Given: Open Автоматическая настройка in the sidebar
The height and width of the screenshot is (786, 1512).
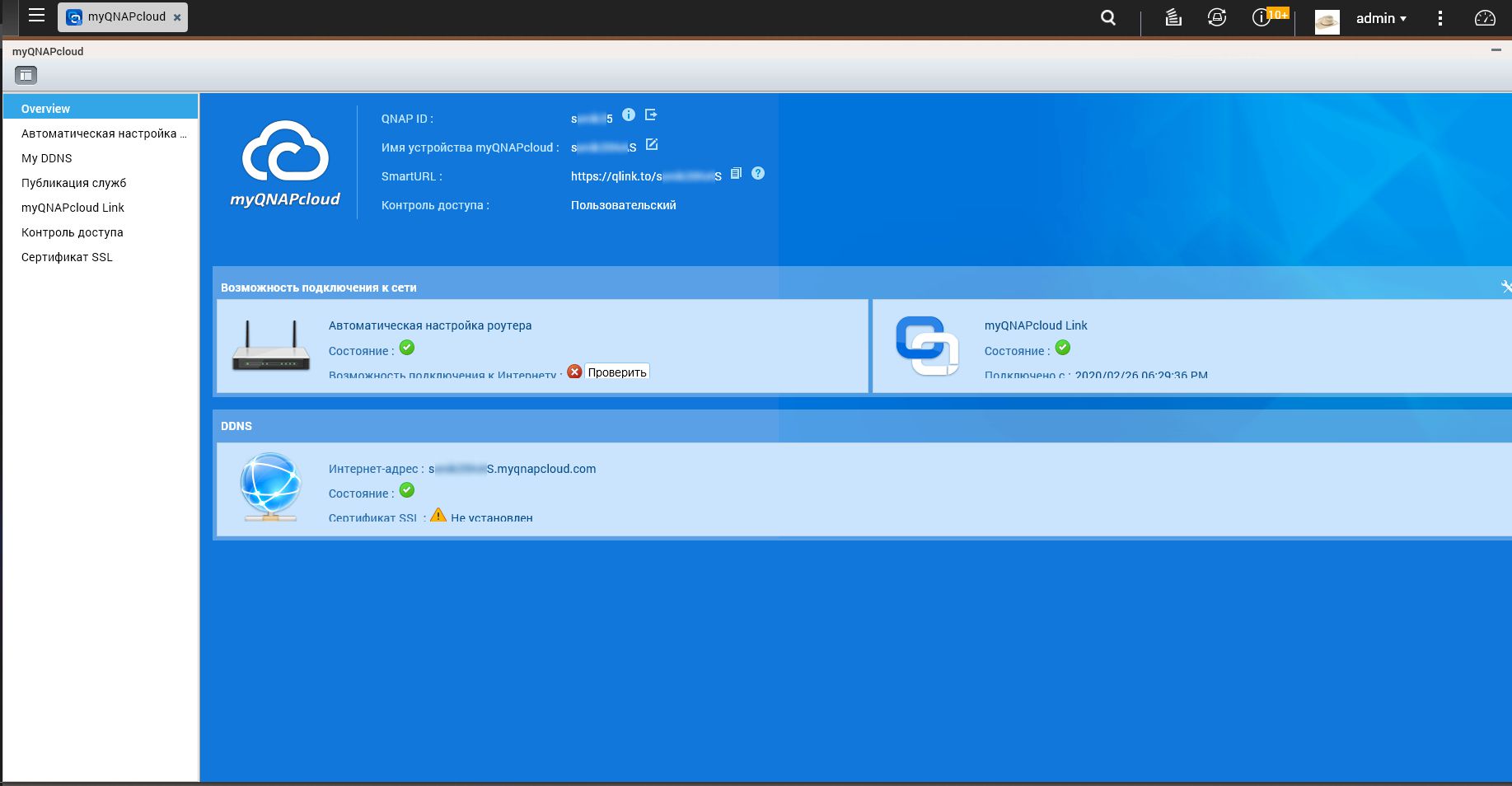Looking at the screenshot, I should [101, 133].
